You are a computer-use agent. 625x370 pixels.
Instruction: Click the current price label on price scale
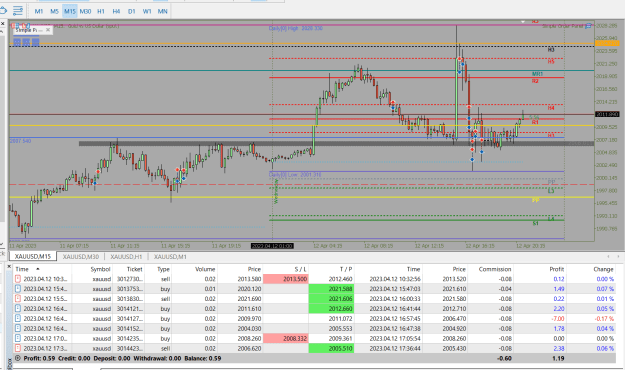[x=607, y=114]
